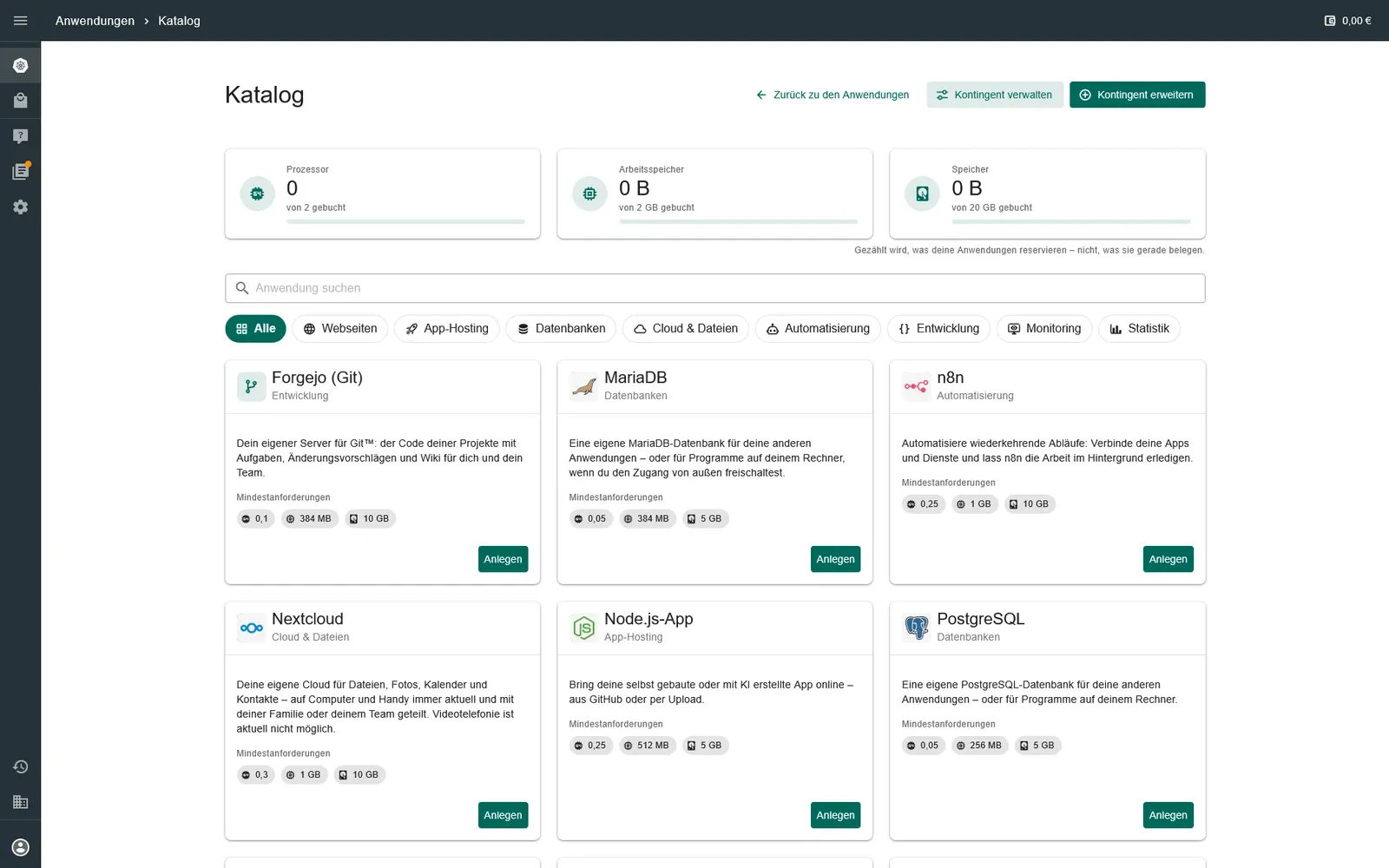1389x868 pixels.
Task: Click the wallet balance 0,00 €
Action: point(1347,21)
